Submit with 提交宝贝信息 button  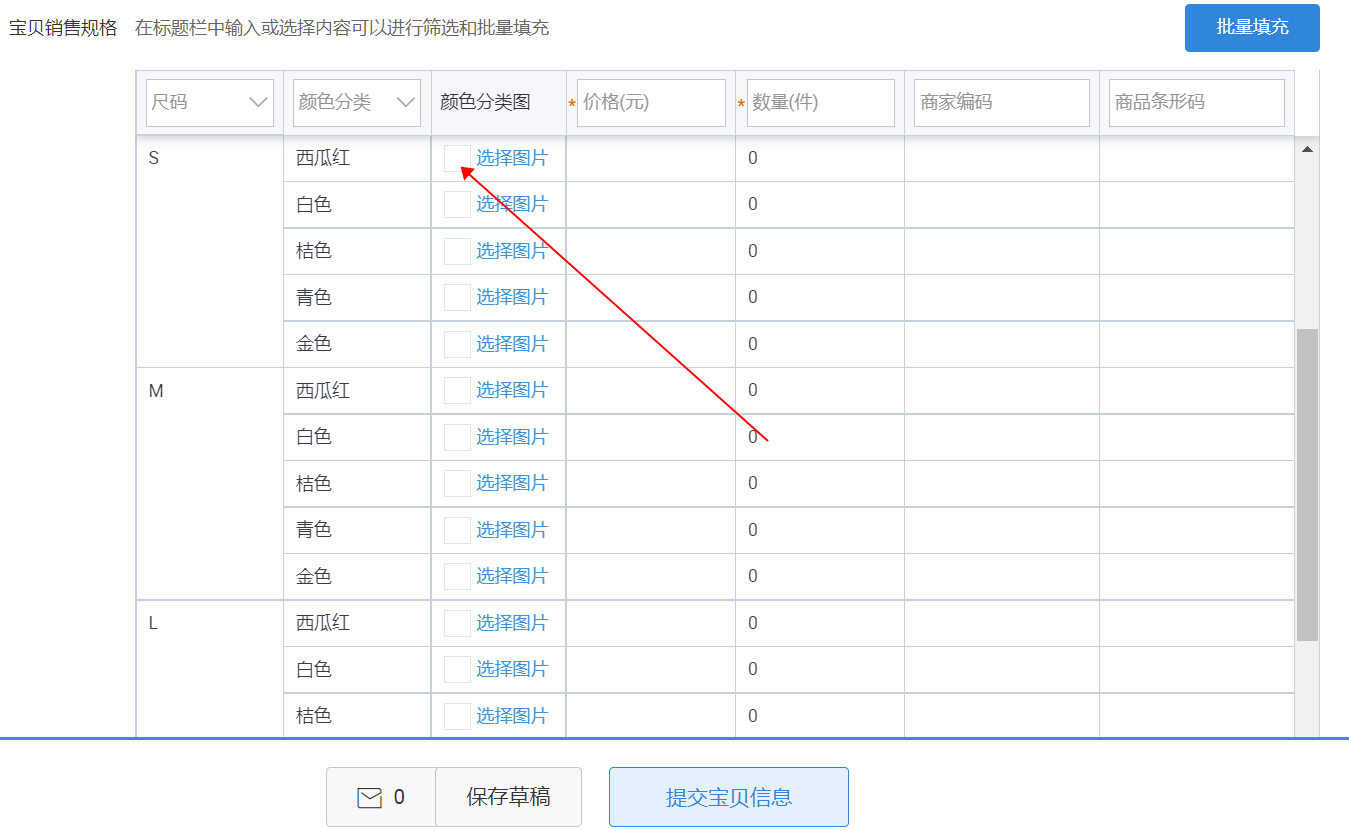tap(728, 797)
